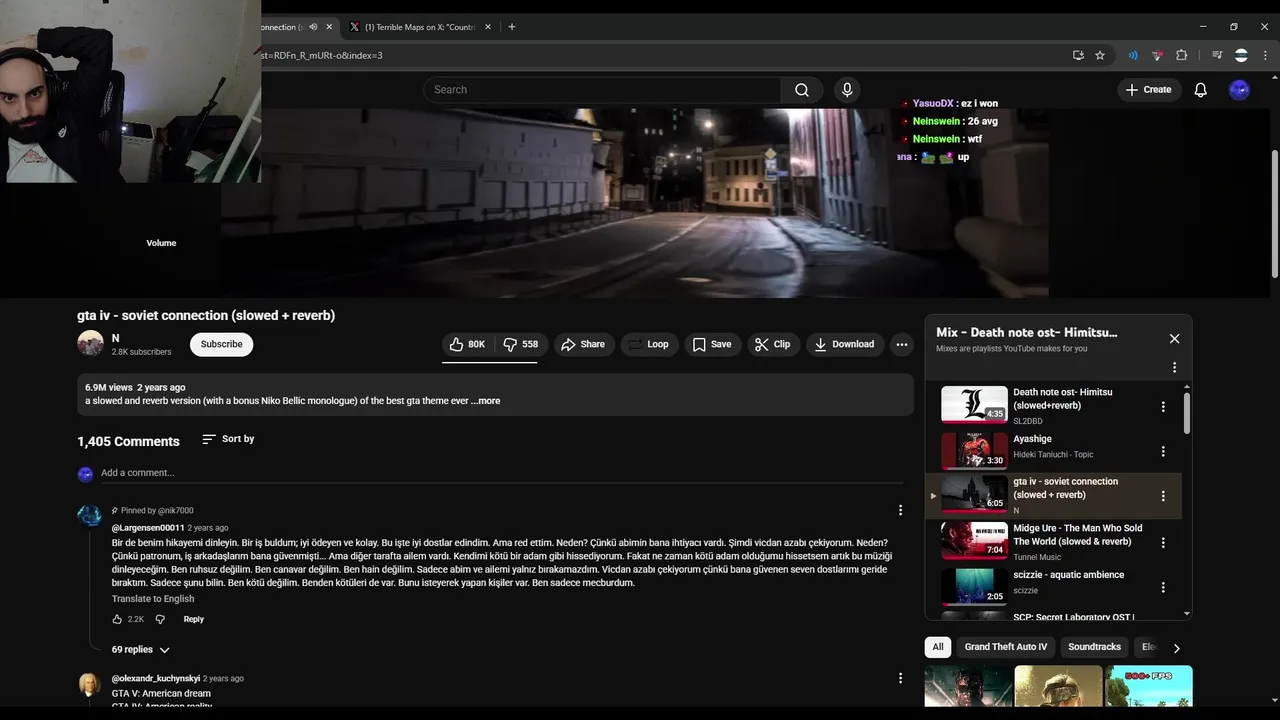Select the All filter chip
Viewport: 1280px width, 720px height.
(938, 647)
